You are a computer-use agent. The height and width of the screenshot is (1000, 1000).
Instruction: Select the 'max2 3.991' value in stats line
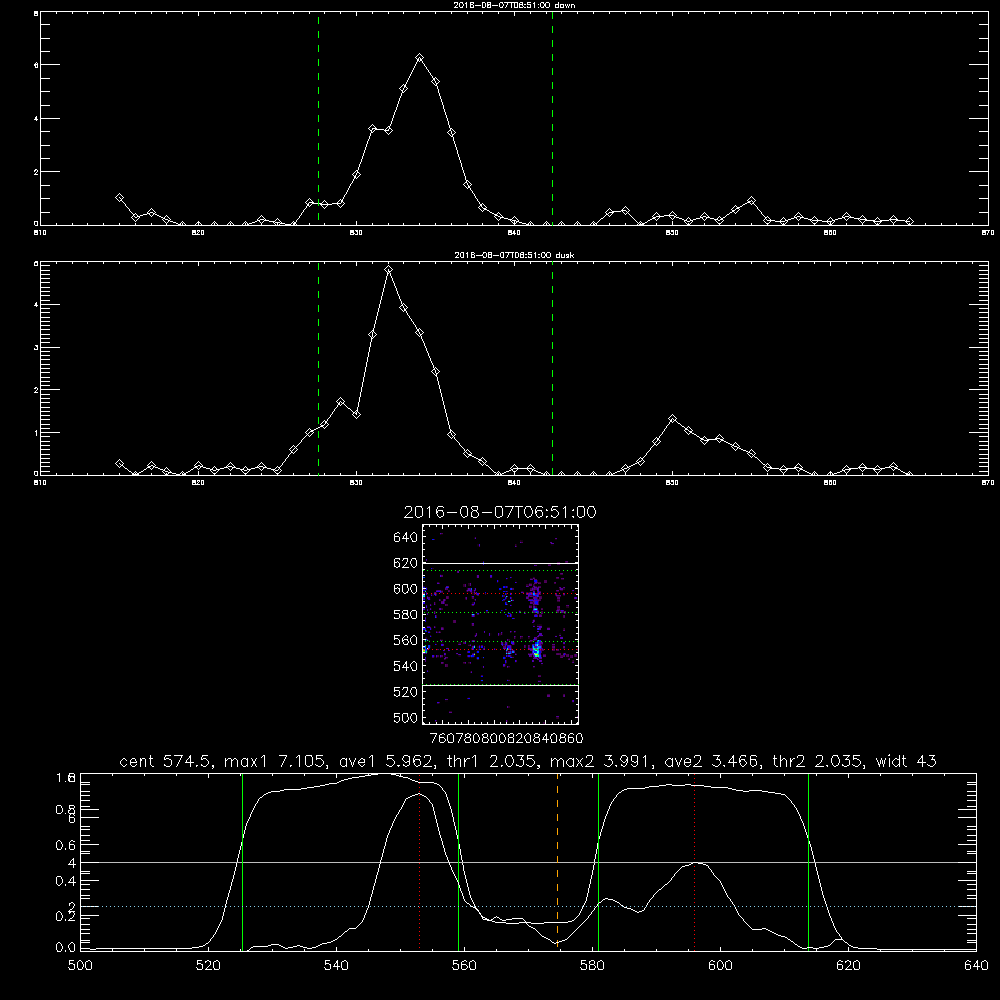click(x=599, y=761)
